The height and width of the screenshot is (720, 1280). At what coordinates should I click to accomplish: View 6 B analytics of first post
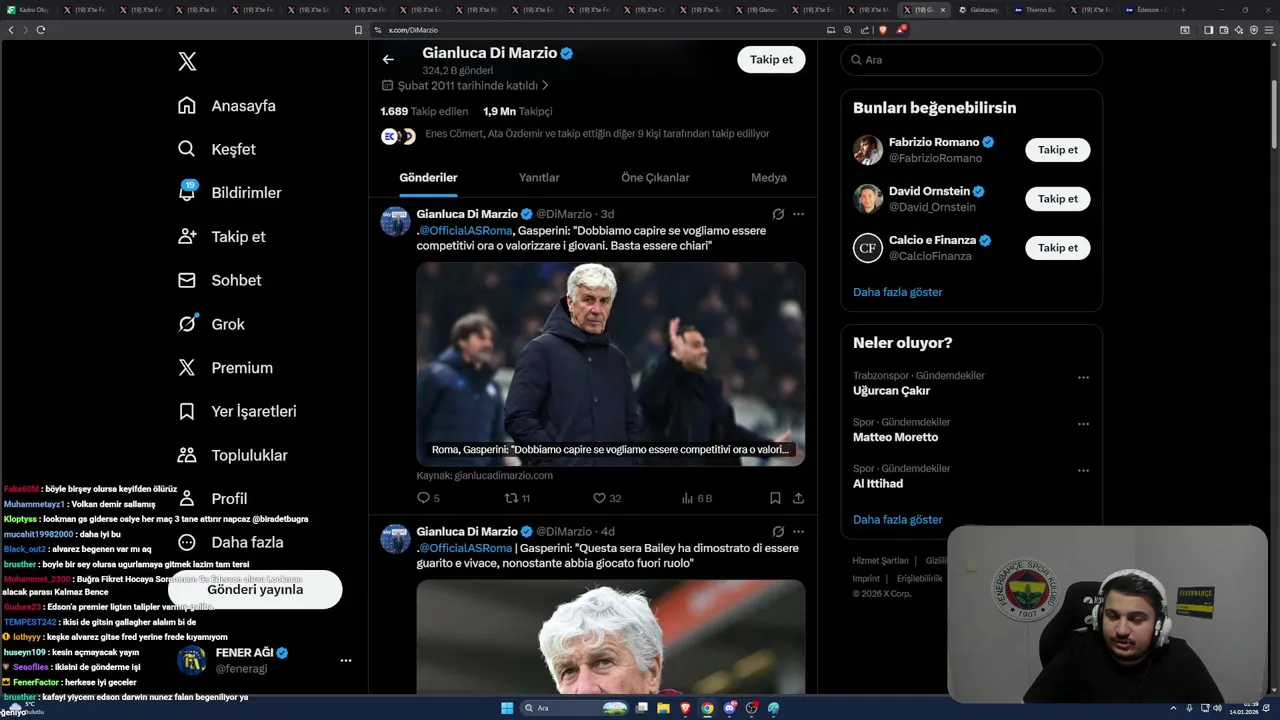(696, 498)
